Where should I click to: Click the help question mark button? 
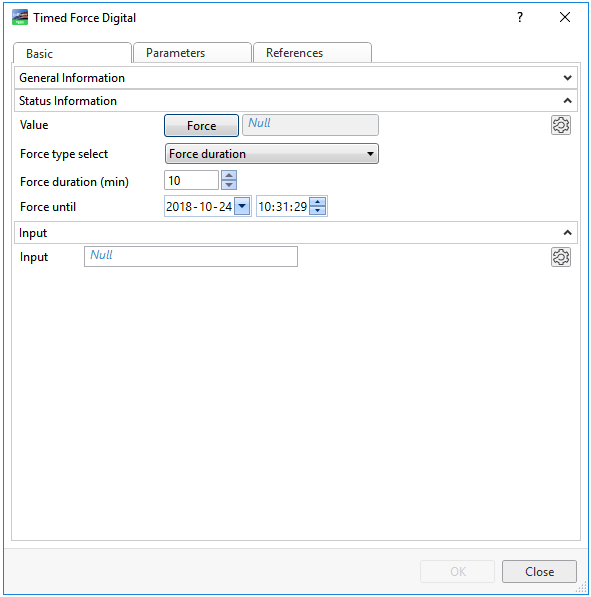pyautogui.click(x=520, y=17)
